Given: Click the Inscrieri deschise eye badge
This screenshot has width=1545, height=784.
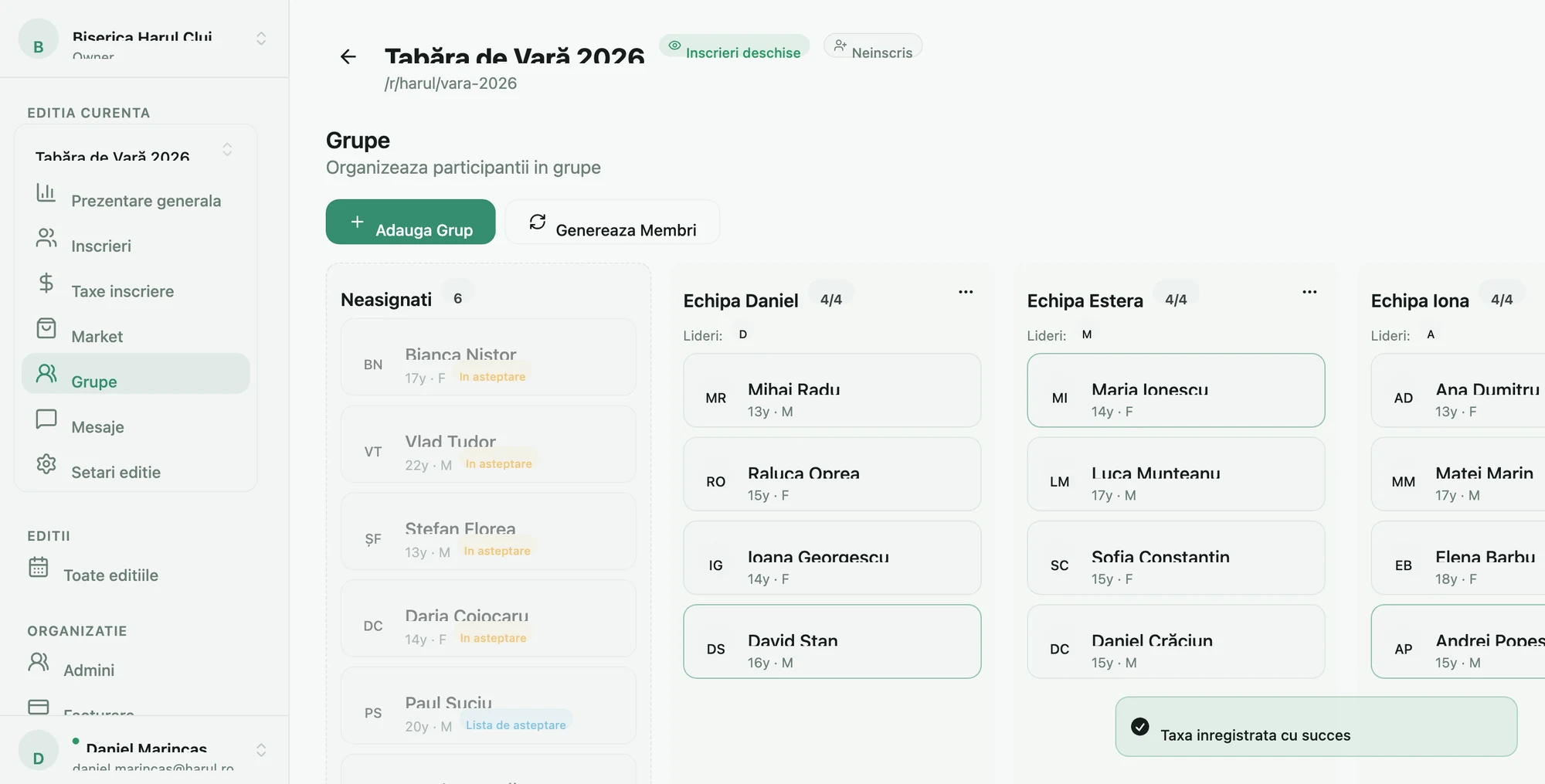Looking at the screenshot, I should coord(734,46).
